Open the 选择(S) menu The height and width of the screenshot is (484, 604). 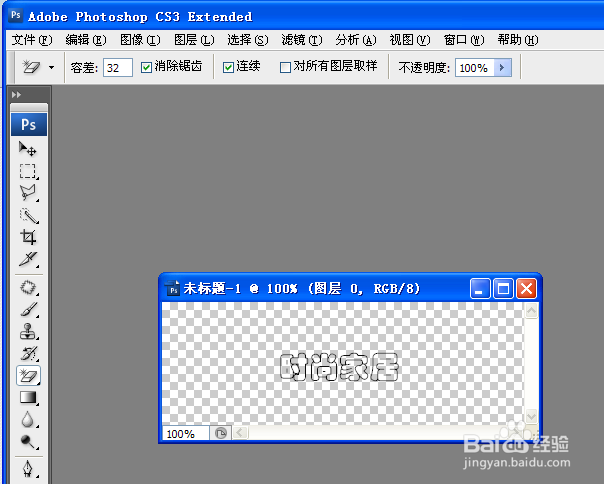click(247, 40)
